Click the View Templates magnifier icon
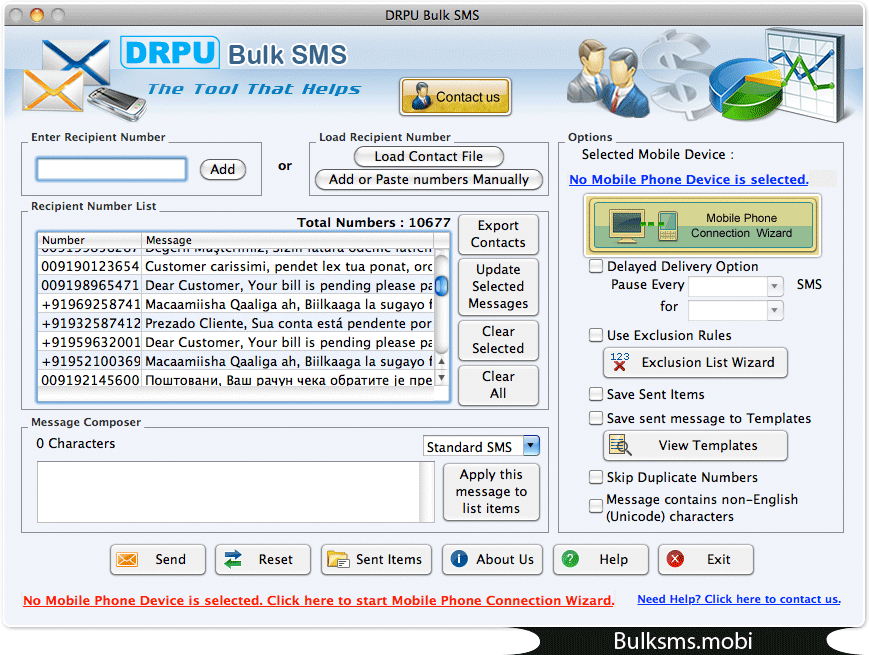The height and width of the screenshot is (655, 869). (620, 445)
